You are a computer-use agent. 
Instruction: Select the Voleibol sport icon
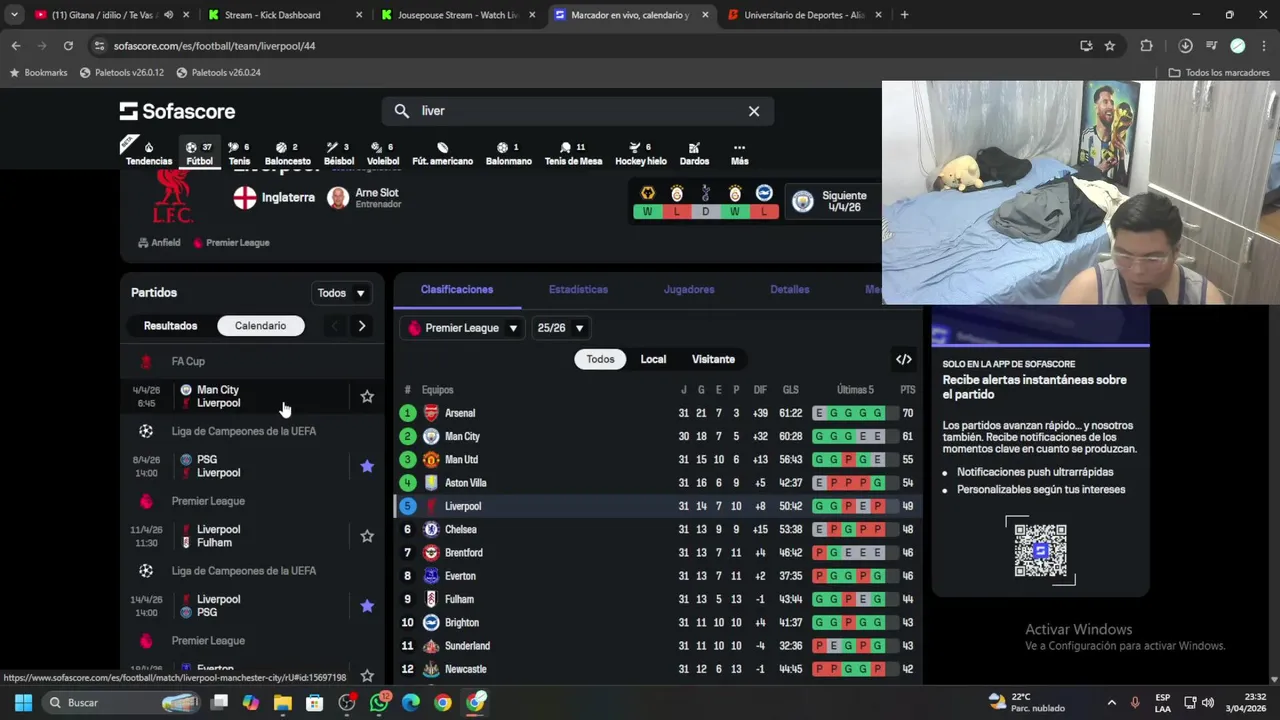coord(382,154)
